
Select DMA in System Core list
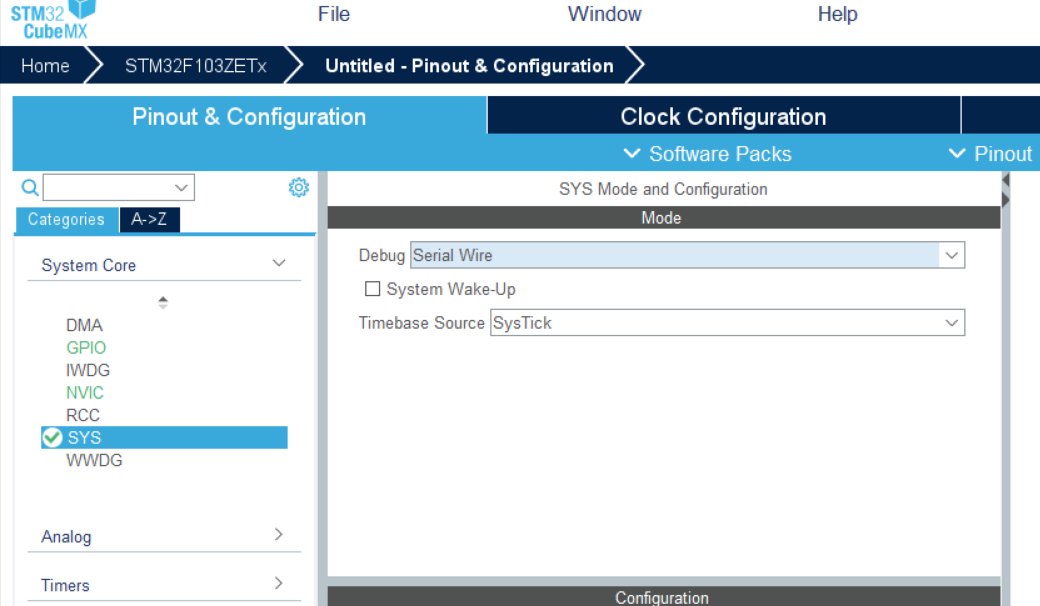(x=84, y=325)
